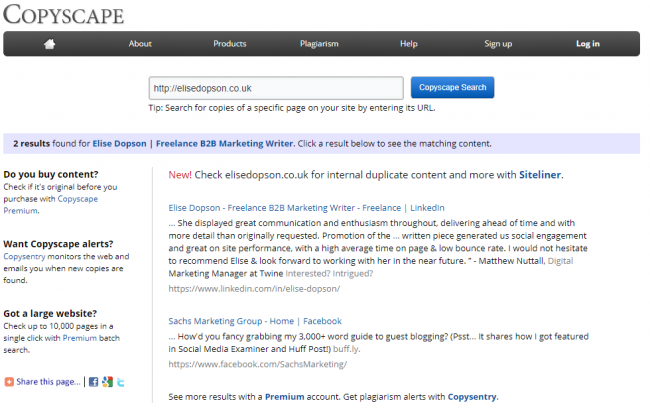Screen dimensions: 650x413
Task: Click the LinkedIn result snippet text
Action: 378,248
